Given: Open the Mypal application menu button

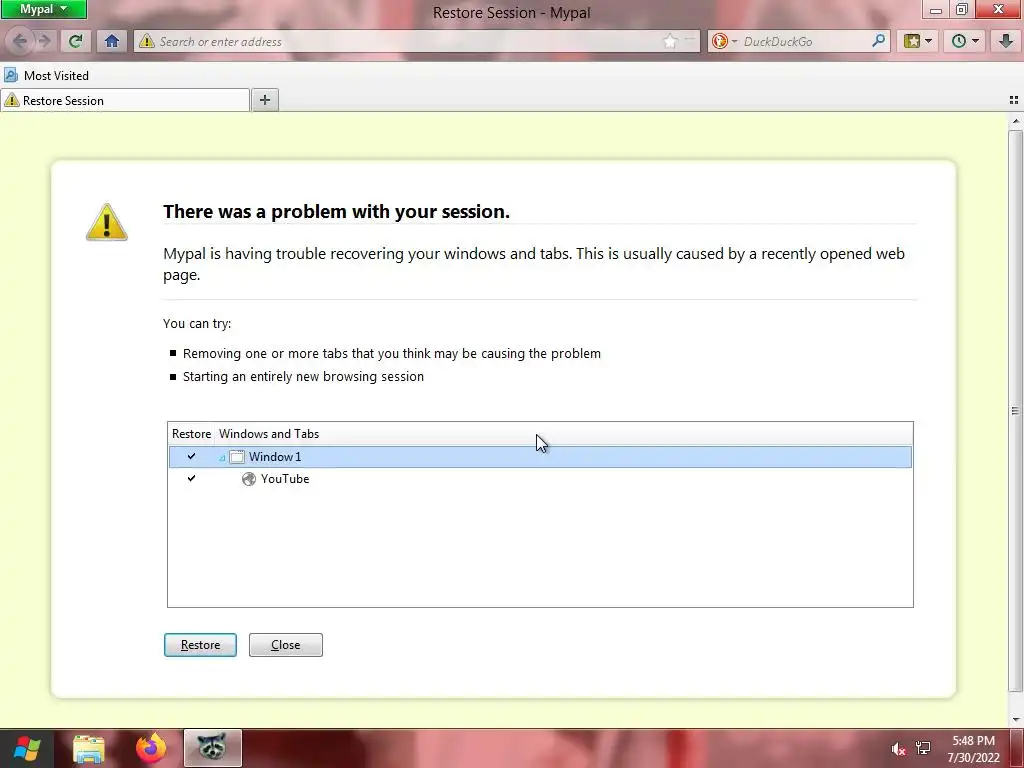Looking at the screenshot, I should (x=43, y=9).
